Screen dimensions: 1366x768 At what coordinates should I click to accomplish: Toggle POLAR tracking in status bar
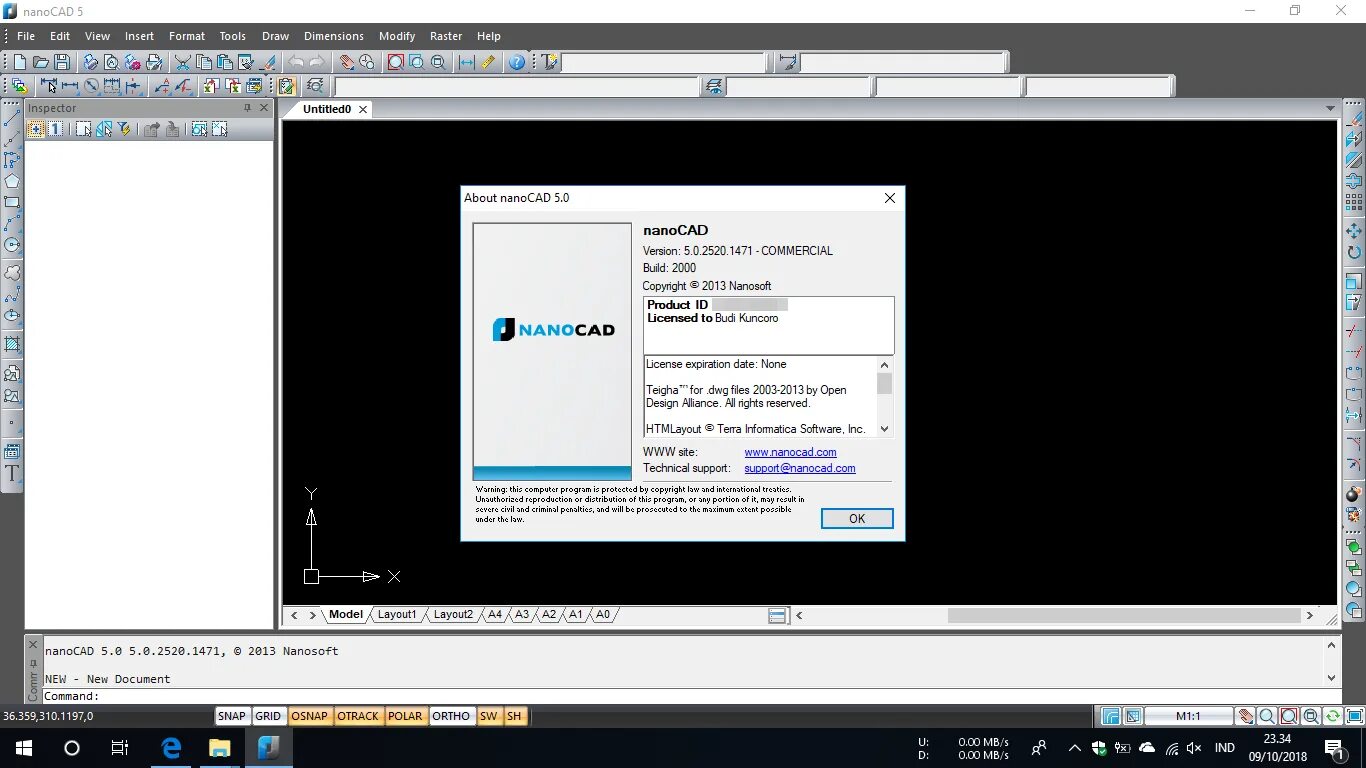tap(405, 716)
